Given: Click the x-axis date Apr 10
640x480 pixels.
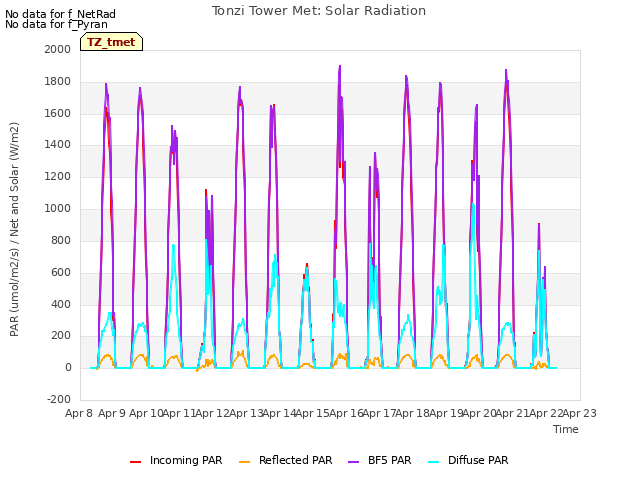Looking at the screenshot, I should [x=146, y=413].
